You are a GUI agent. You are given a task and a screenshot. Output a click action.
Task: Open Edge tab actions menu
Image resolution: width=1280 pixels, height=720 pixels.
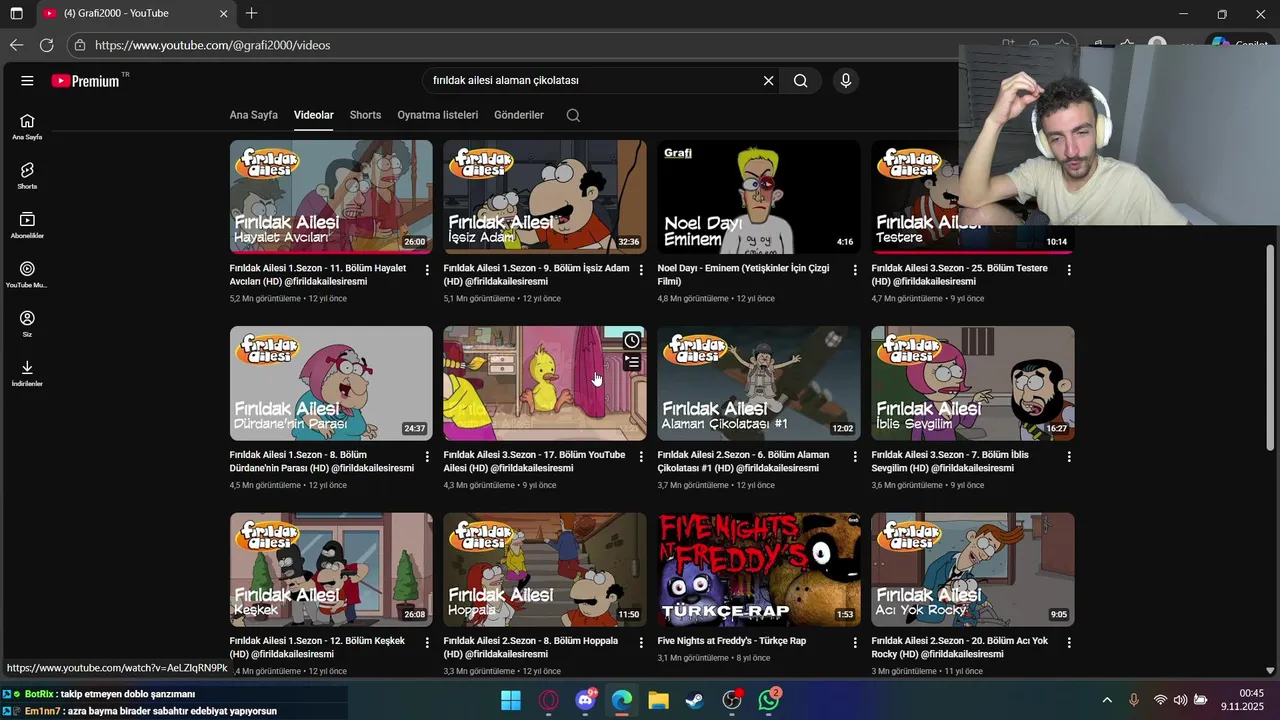tap(17, 14)
